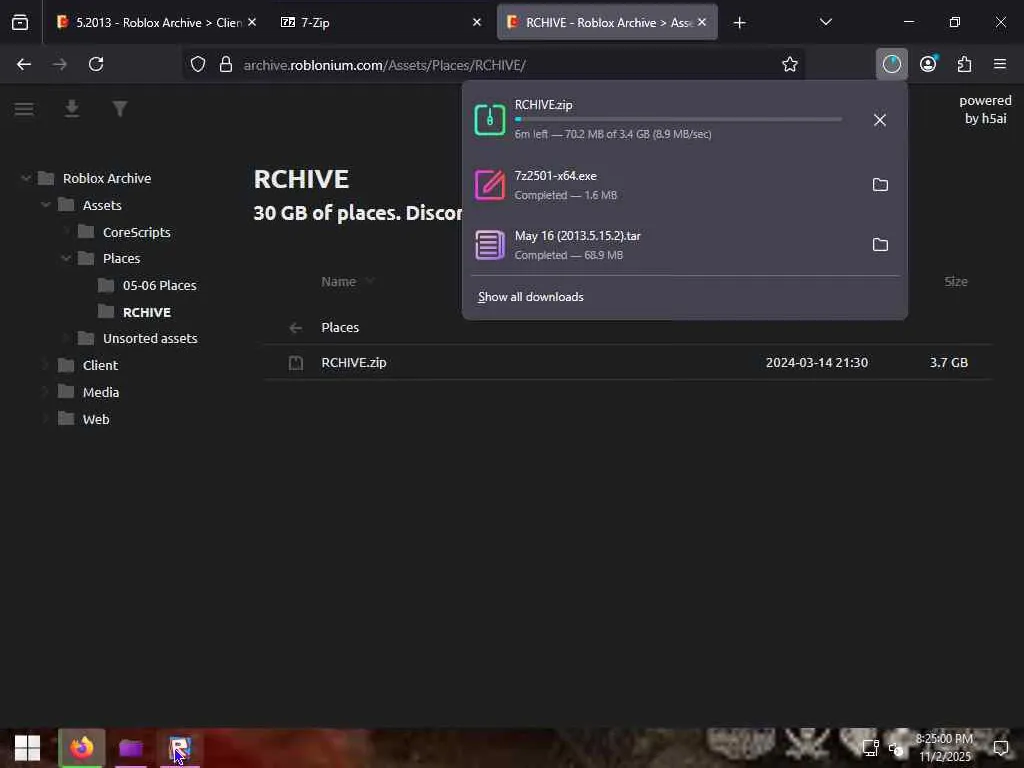Expand the Web tree node

click(x=46, y=419)
